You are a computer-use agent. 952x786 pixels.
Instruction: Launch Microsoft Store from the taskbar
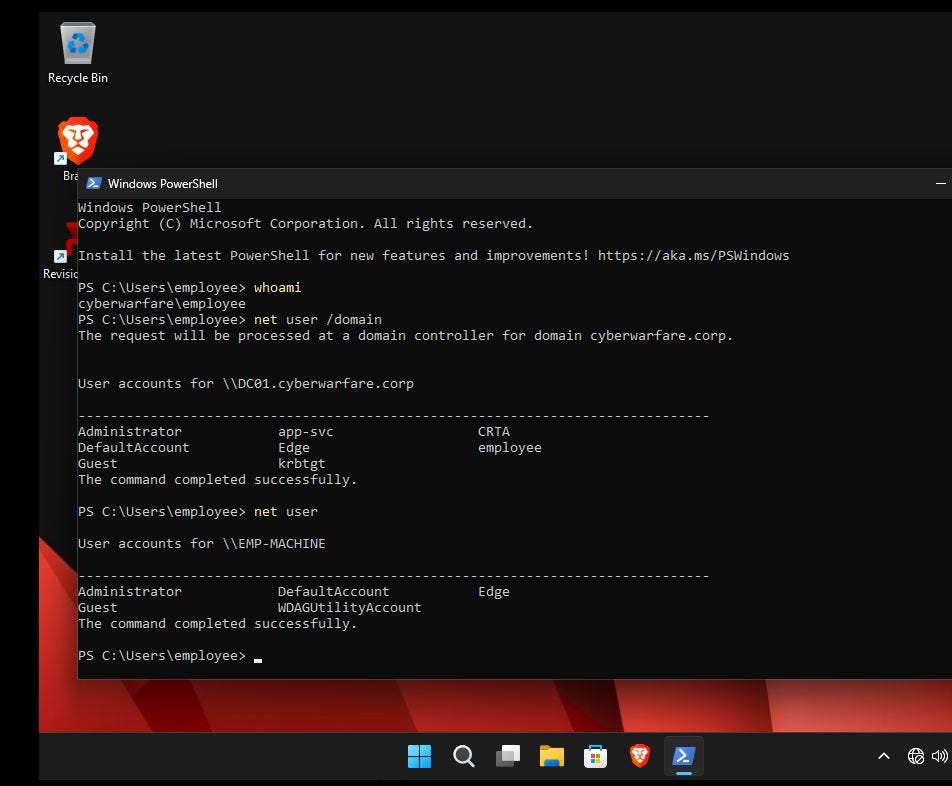[595, 756]
